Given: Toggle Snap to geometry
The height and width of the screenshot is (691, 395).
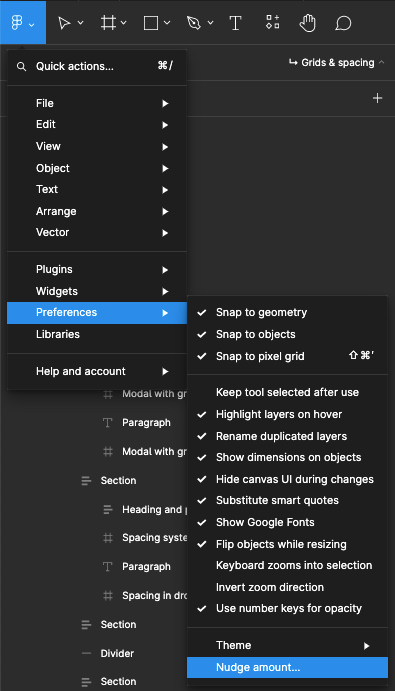Looking at the screenshot, I should click(x=287, y=312).
